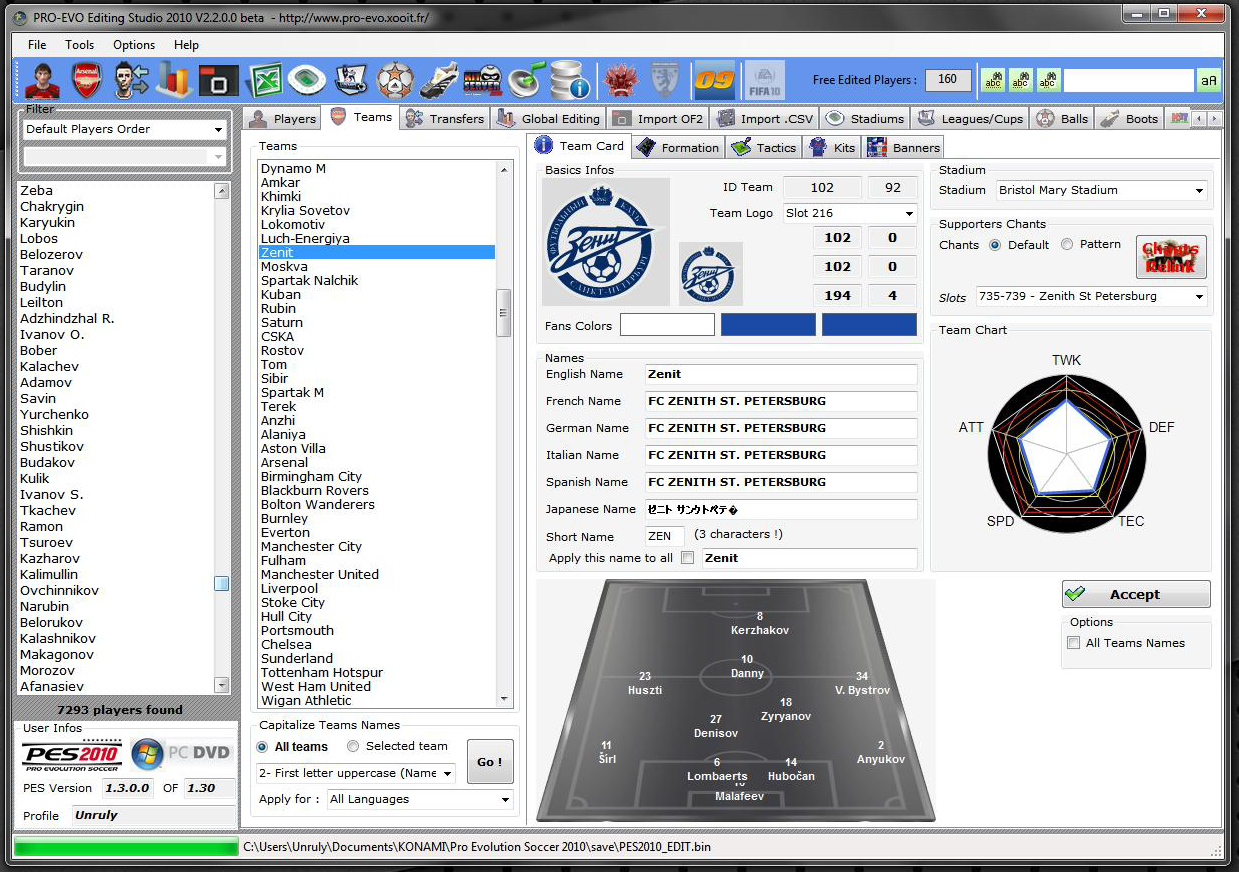Open the Formation sub-tab
Screen dimensions: 1239x872
coord(679,148)
